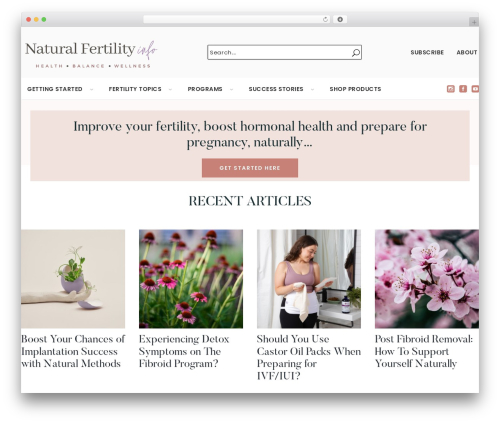This screenshot has width=500, height=423.
Task: Click the Natural Fertility Info logo
Action: pos(91,54)
